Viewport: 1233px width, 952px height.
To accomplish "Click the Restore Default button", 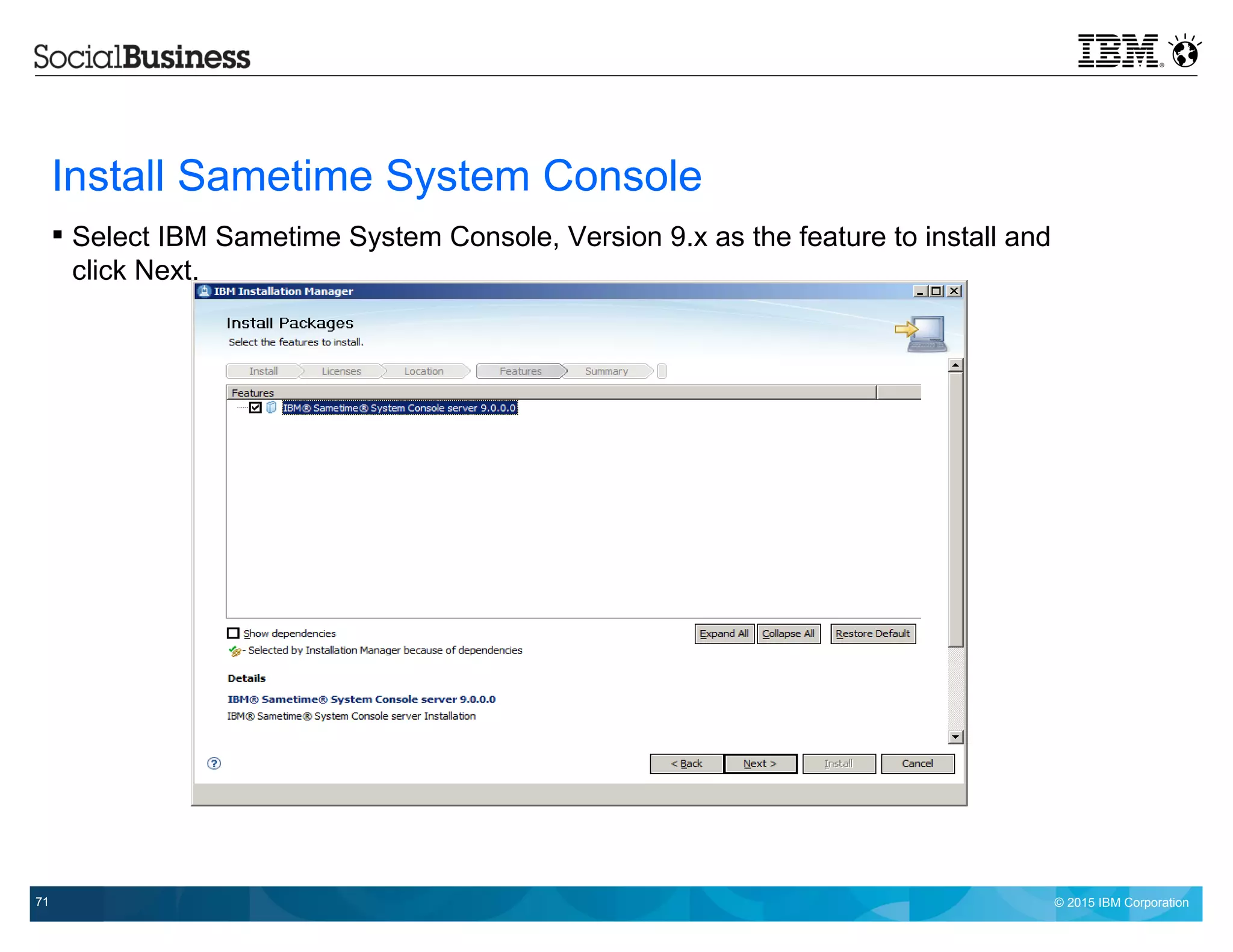I will 873,634.
